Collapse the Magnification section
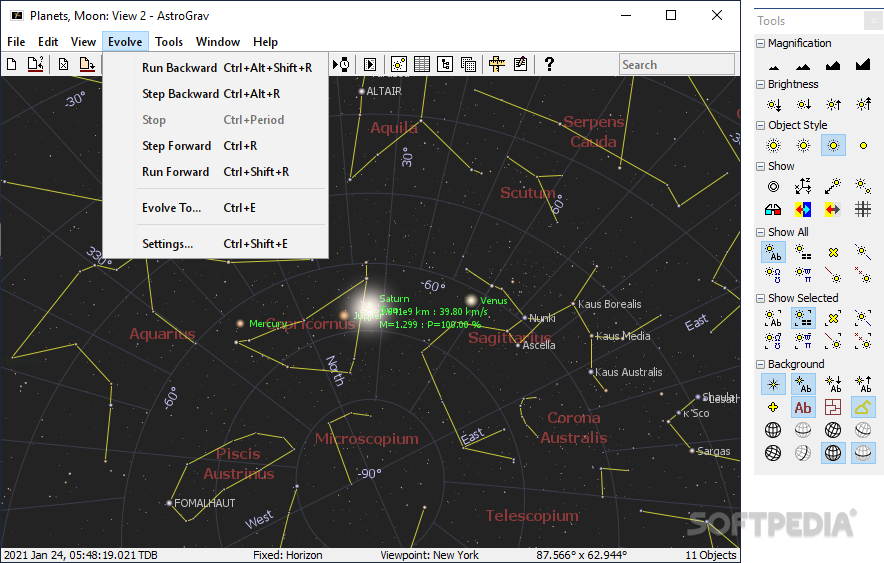The width and height of the screenshot is (884, 563). [x=761, y=43]
